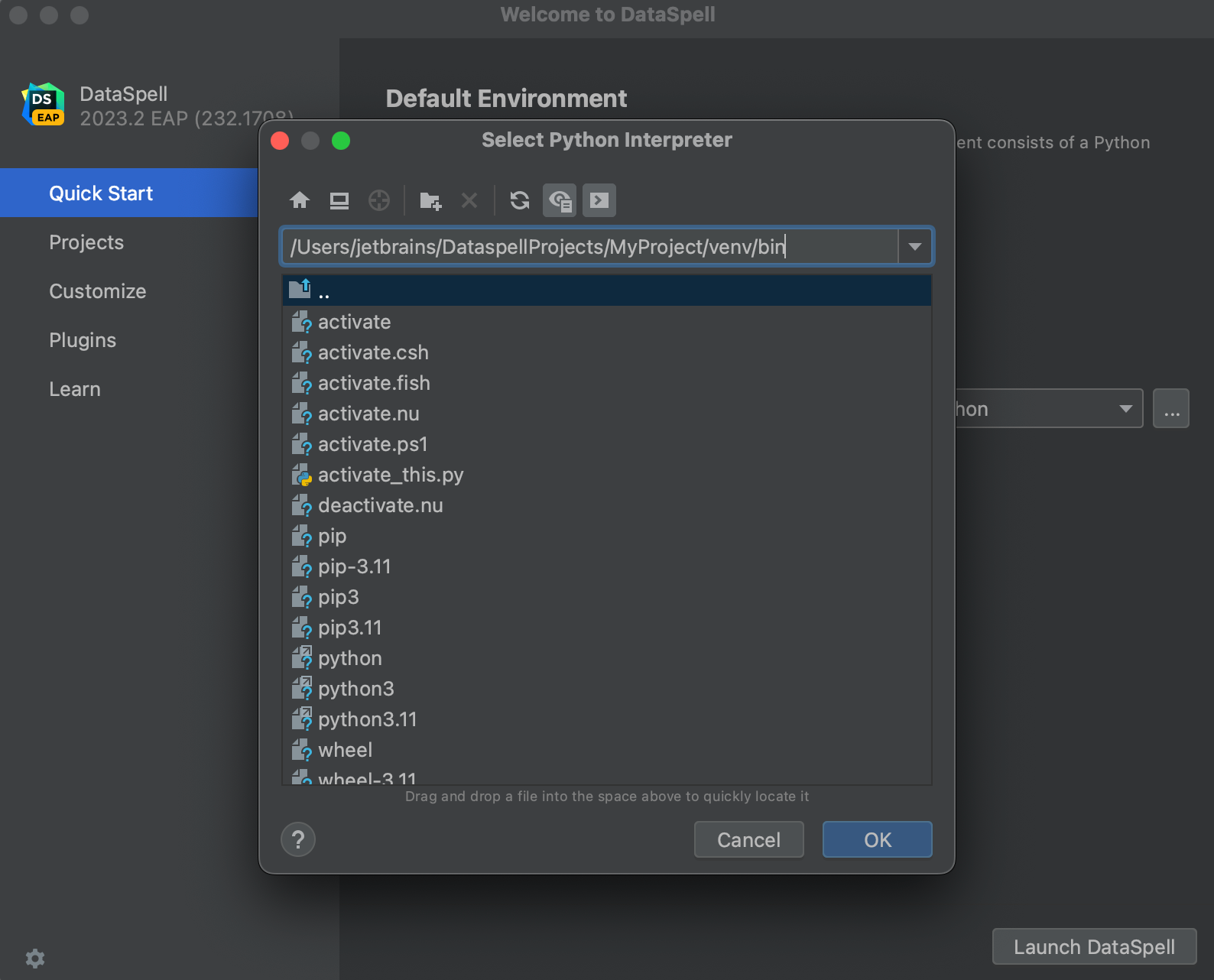Select python3.11 executable
Screen dimensions: 1214x980
click(x=607, y=719)
